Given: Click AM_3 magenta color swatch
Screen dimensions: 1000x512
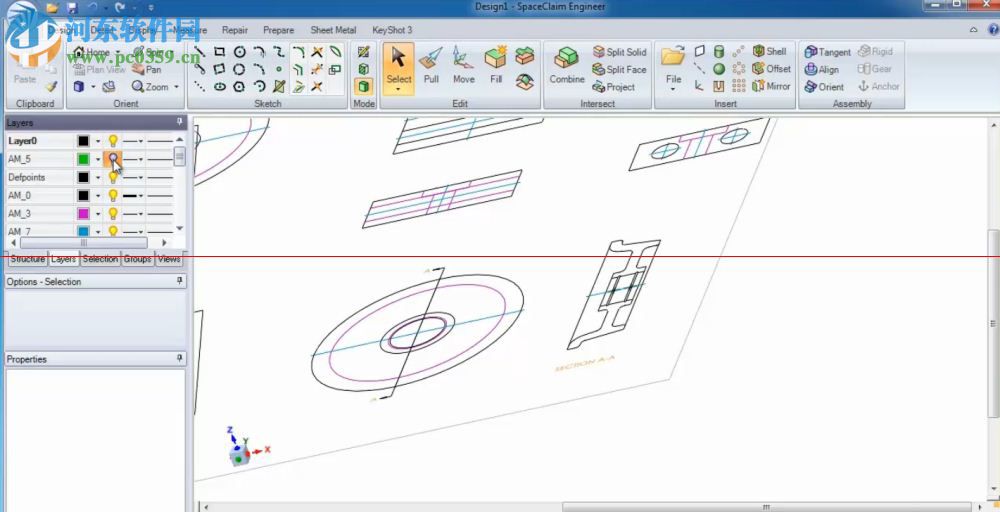Looking at the screenshot, I should tap(84, 213).
